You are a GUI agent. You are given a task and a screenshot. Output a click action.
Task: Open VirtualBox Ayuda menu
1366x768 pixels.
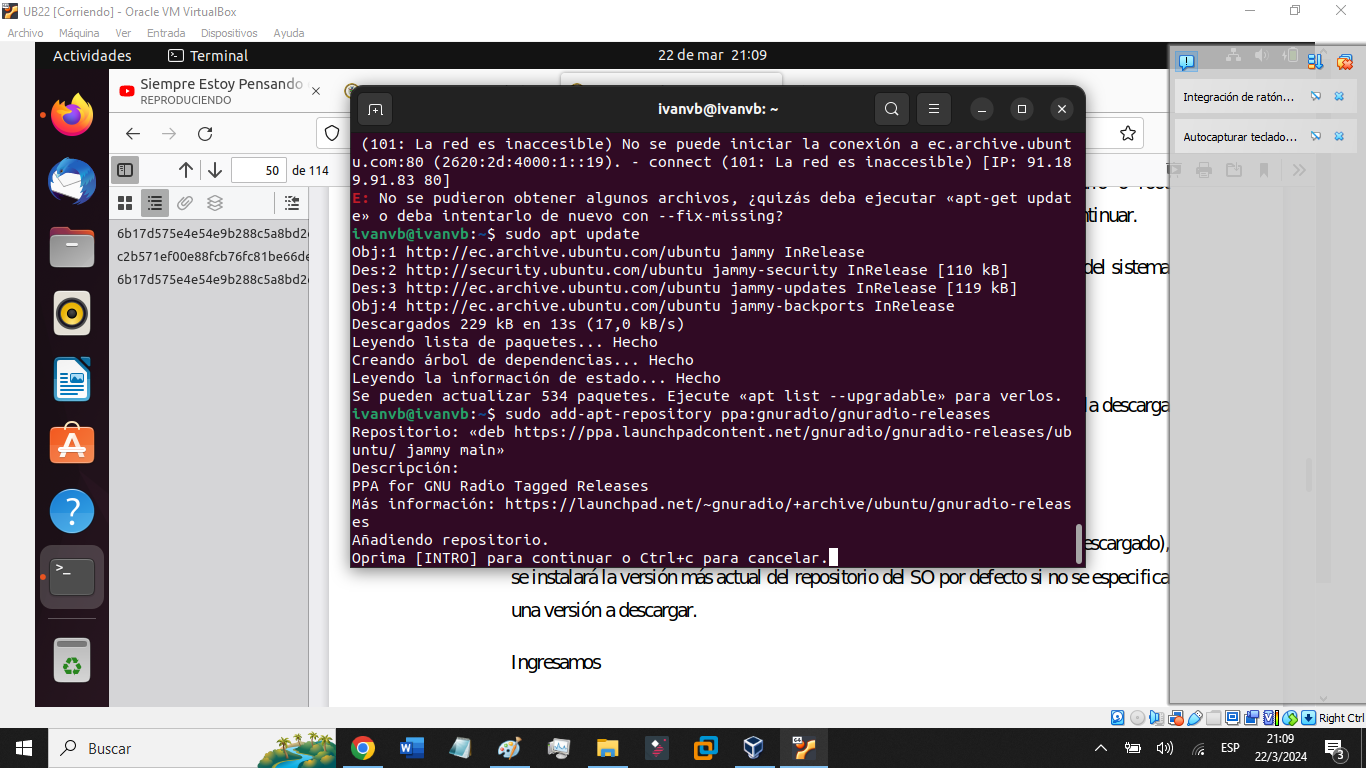(289, 33)
